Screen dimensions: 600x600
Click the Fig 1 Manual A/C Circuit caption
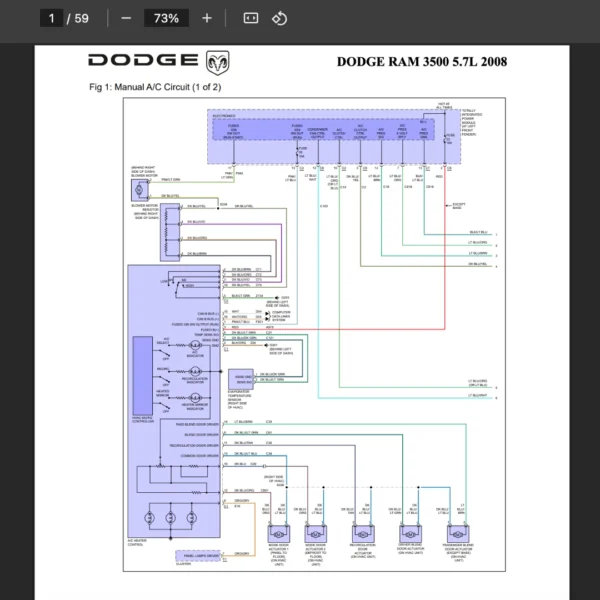tap(155, 87)
